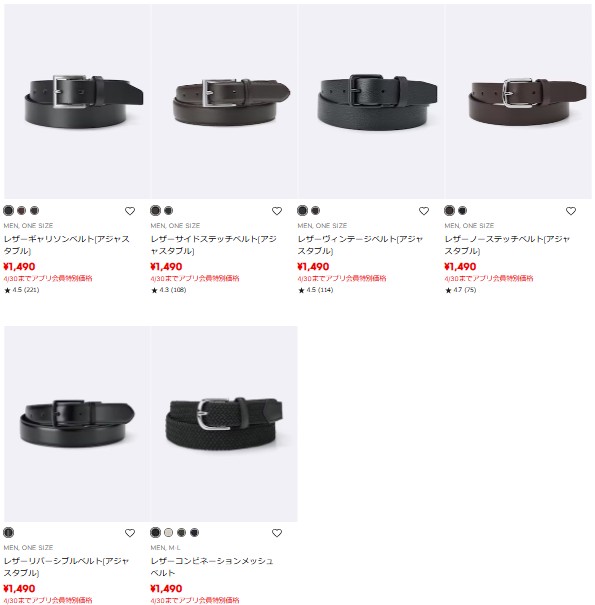The width and height of the screenshot is (595, 605).
Task: Favorite the レザーノーステッチベルト with heart icon
Action: click(x=571, y=211)
